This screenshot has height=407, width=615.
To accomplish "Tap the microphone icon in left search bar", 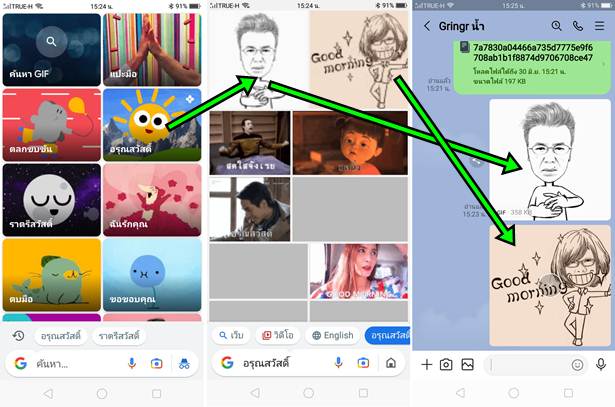I will (x=132, y=364).
